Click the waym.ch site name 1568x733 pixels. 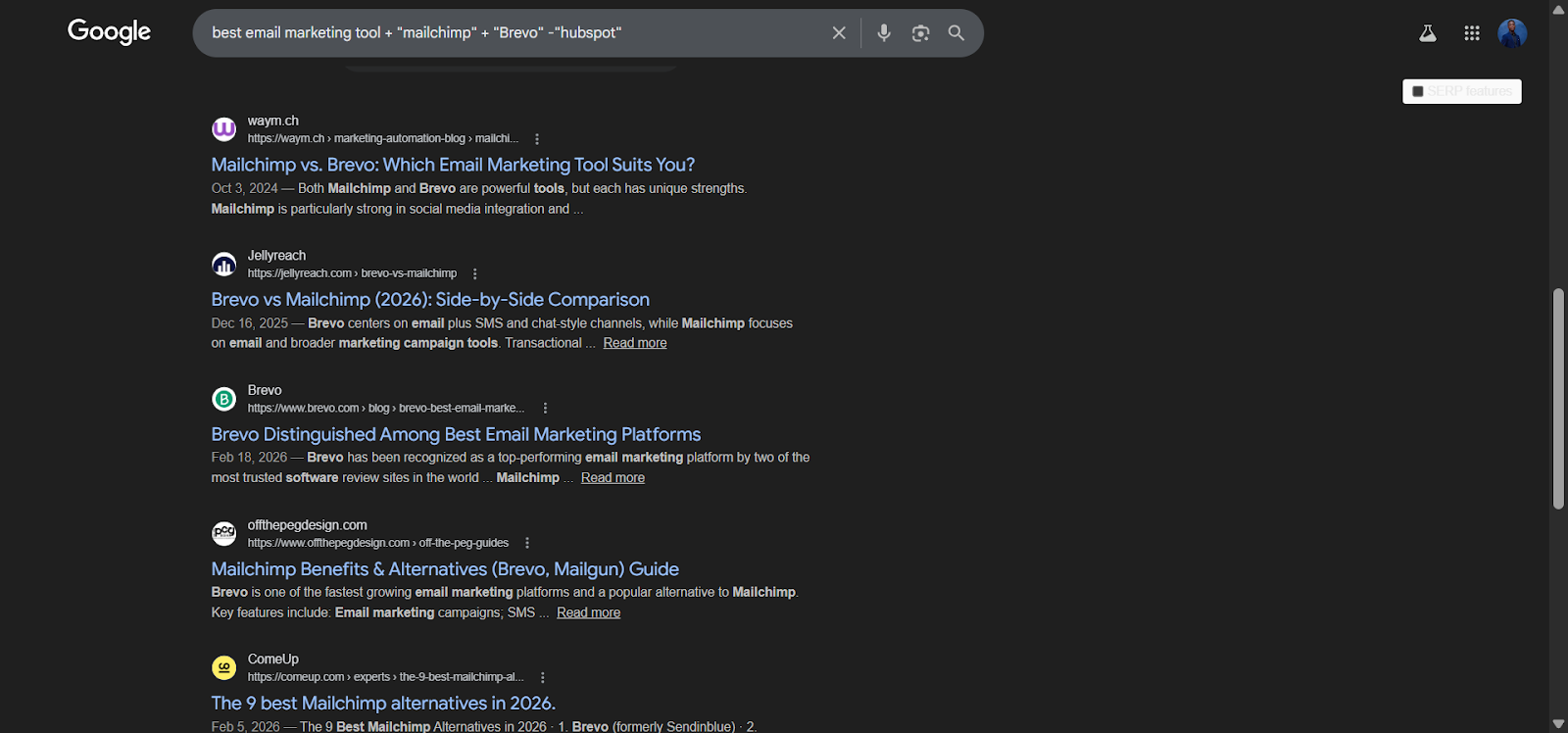(273, 121)
